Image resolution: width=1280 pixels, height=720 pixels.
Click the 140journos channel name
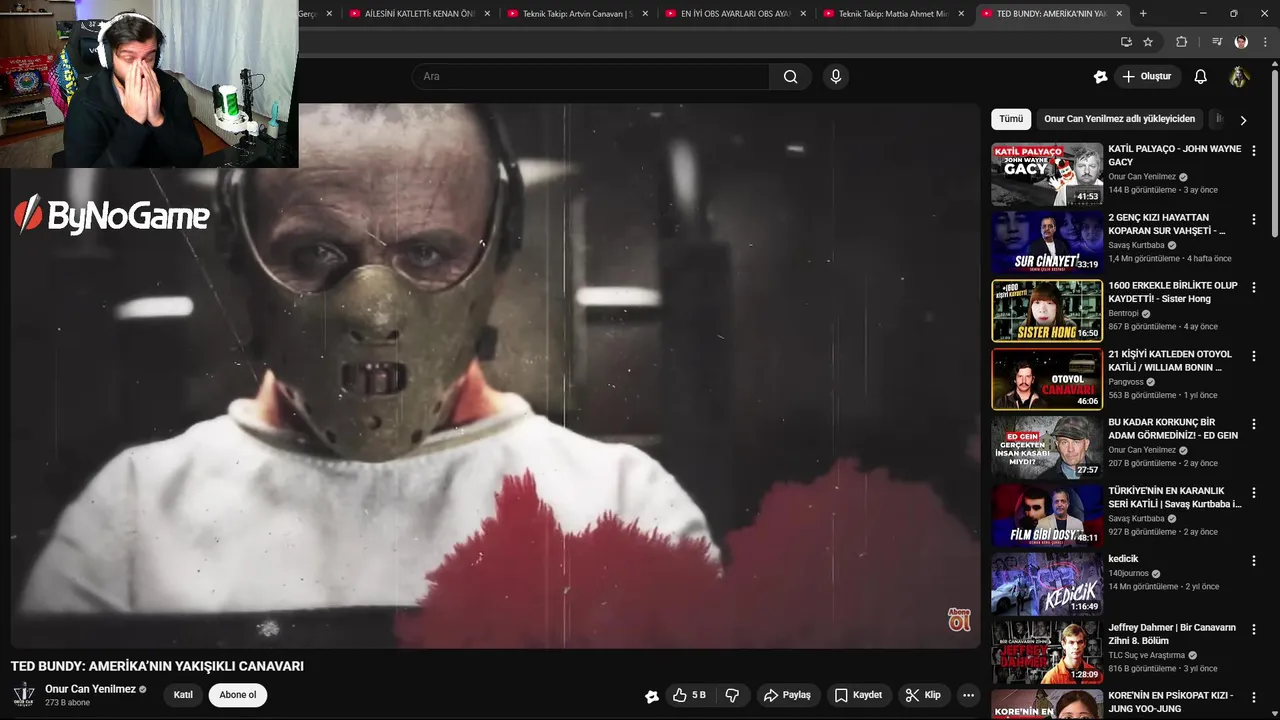(x=1129, y=574)
